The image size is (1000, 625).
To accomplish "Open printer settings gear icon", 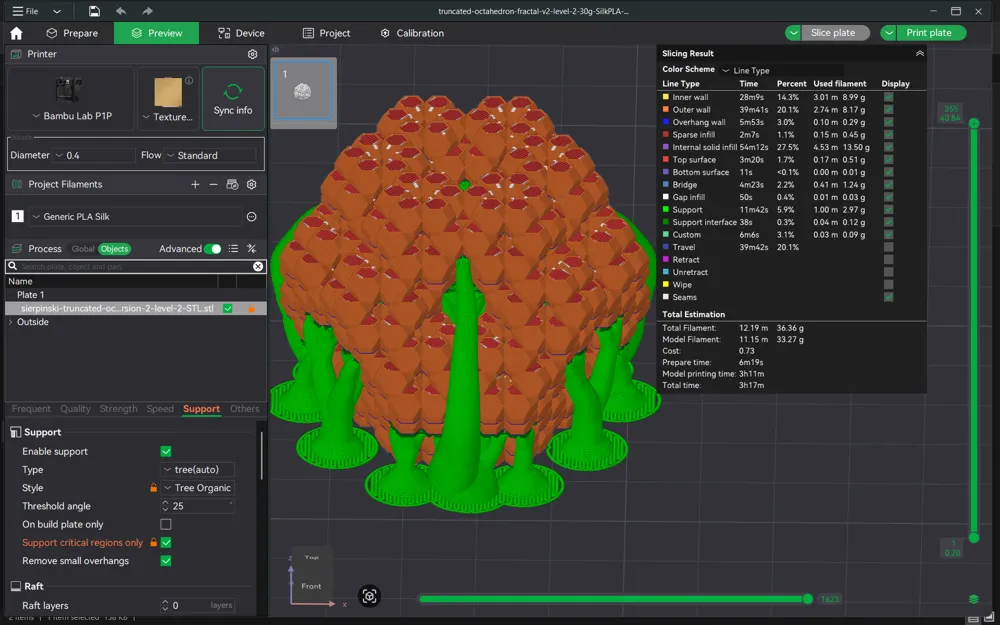I will [253, 54].
